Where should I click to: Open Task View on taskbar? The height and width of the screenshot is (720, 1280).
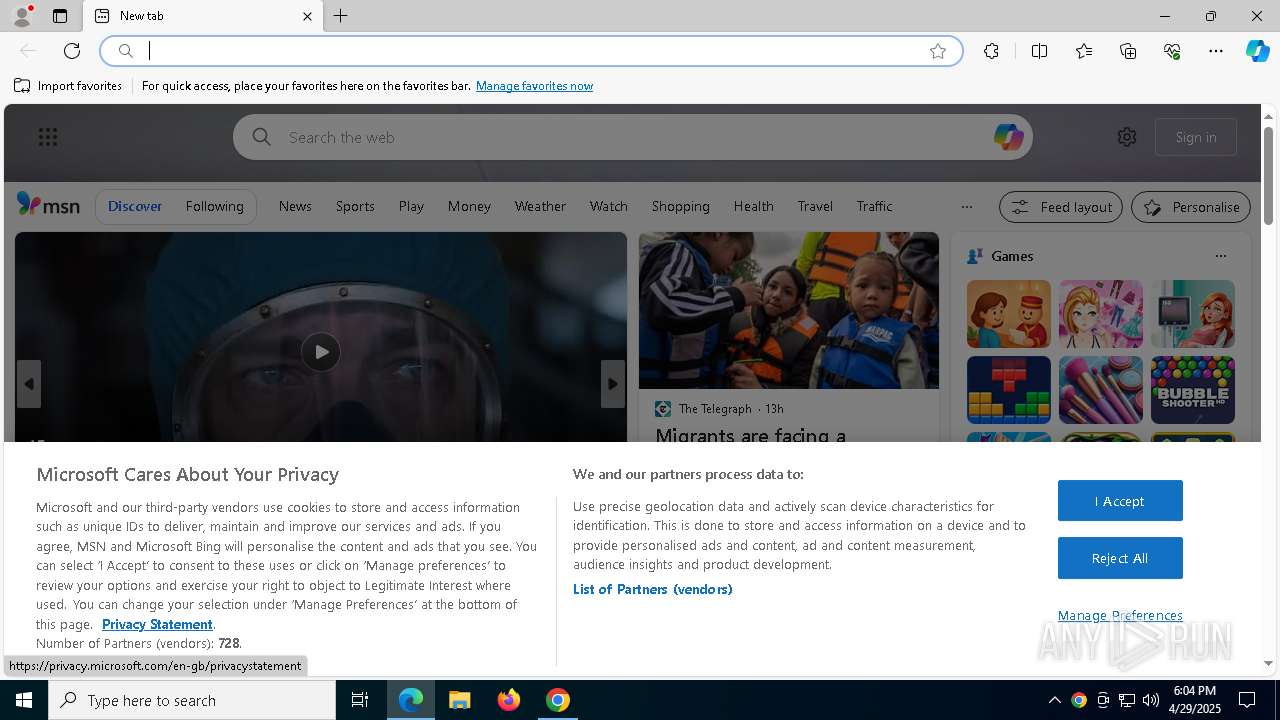[x=360, y=700]
